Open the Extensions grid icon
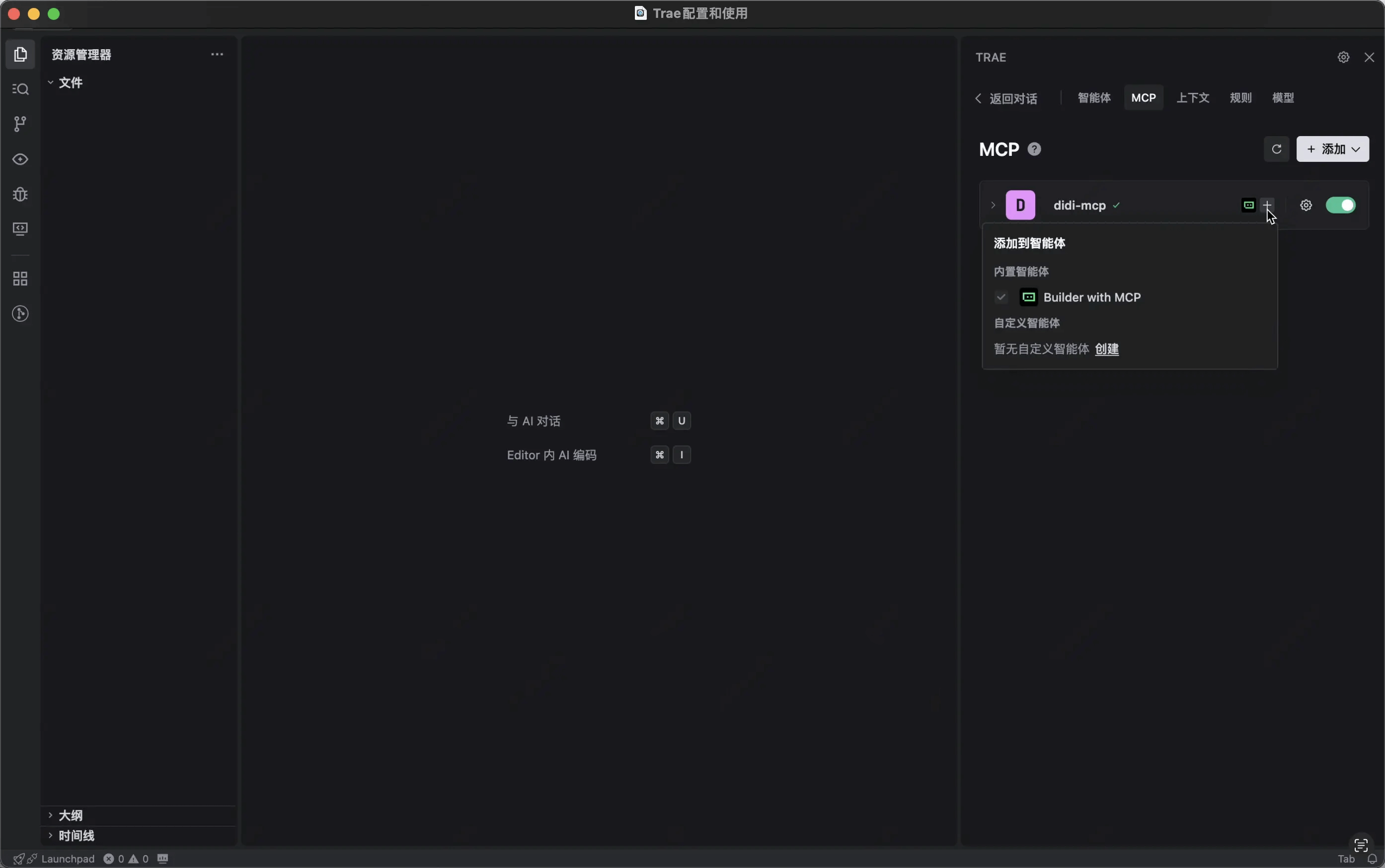 click(20, 279)
